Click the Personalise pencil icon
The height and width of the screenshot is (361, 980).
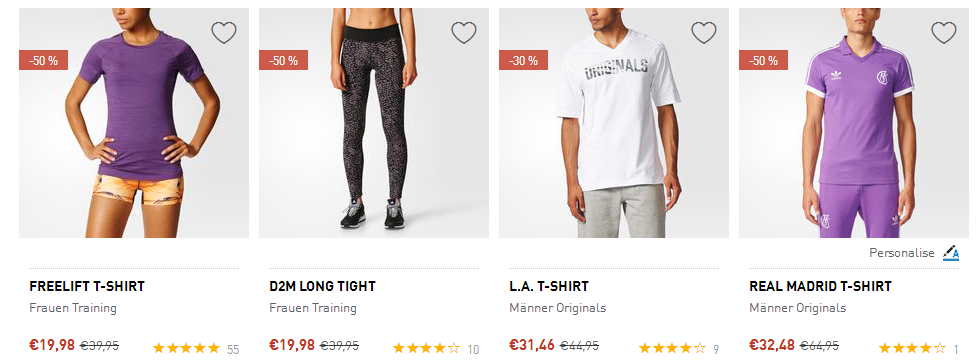951,253
